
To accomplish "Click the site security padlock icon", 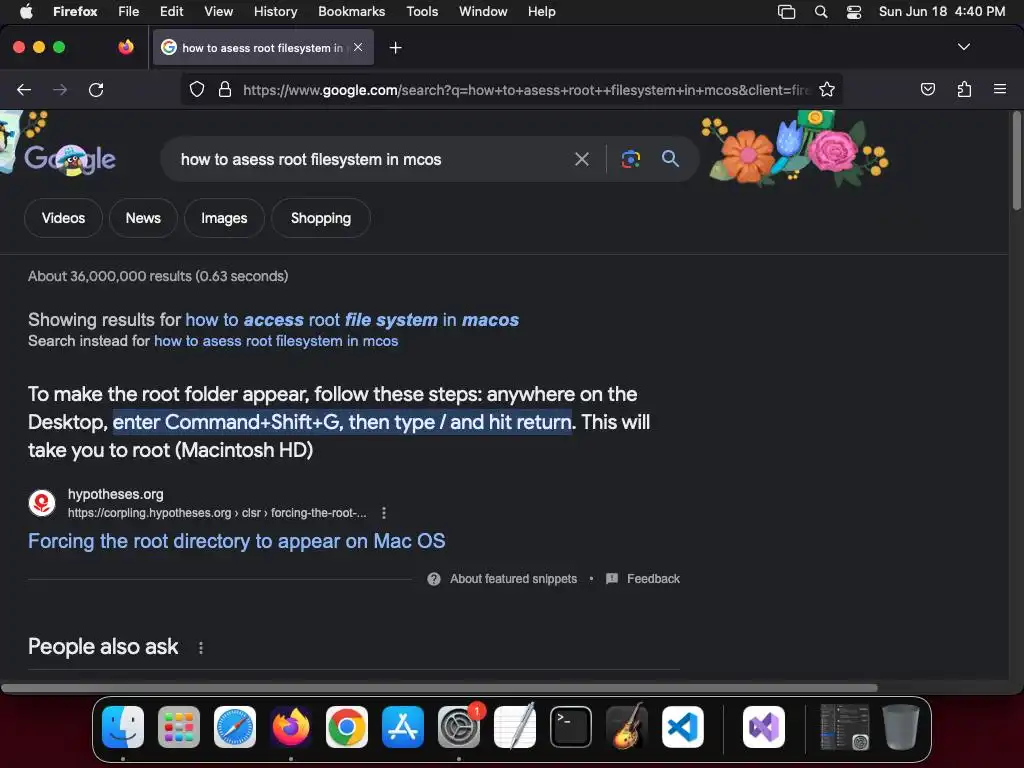I will 225,89.
